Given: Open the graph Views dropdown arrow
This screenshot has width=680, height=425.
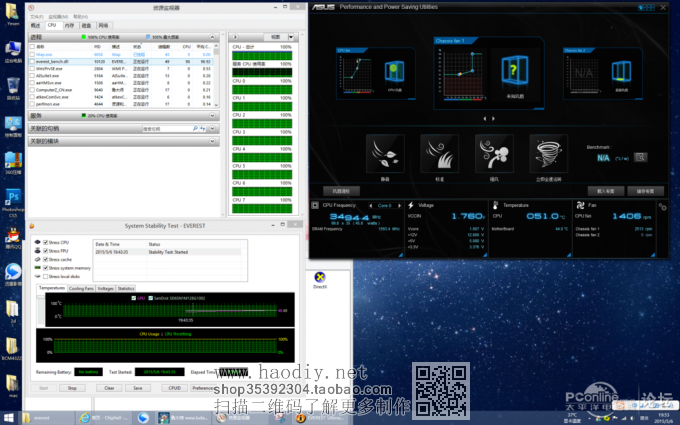Looking at the screenshot, I should (x=290, y=37).
